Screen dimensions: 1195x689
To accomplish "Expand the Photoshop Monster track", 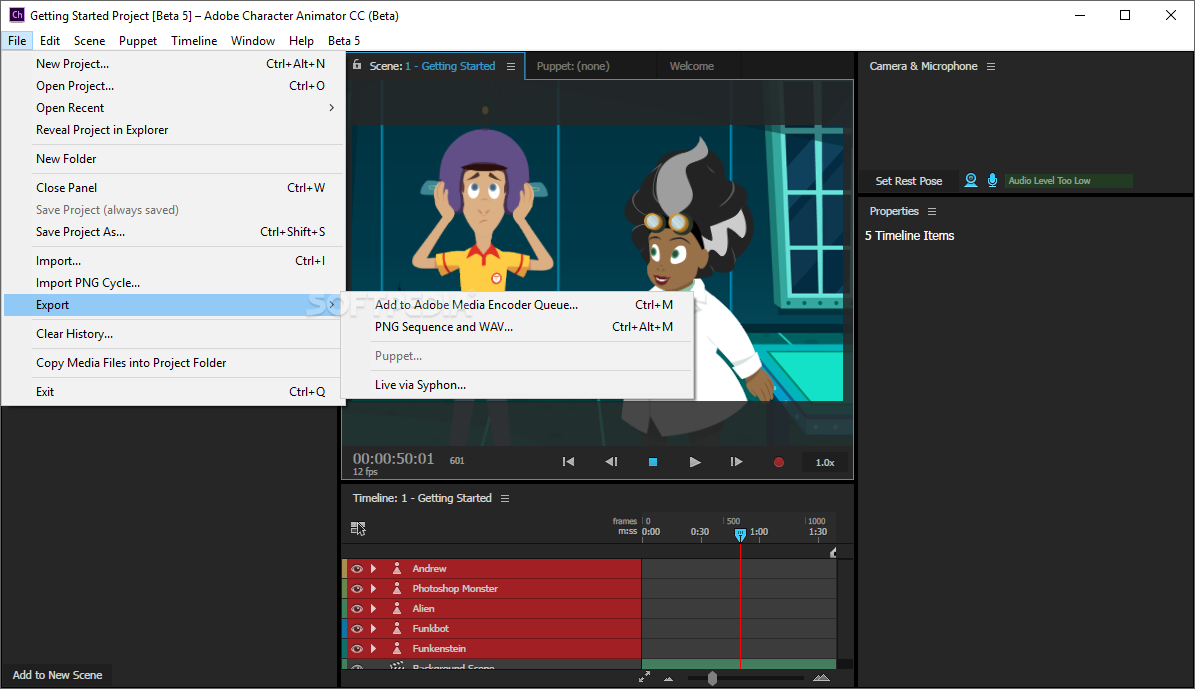I will tap(374, 589).
